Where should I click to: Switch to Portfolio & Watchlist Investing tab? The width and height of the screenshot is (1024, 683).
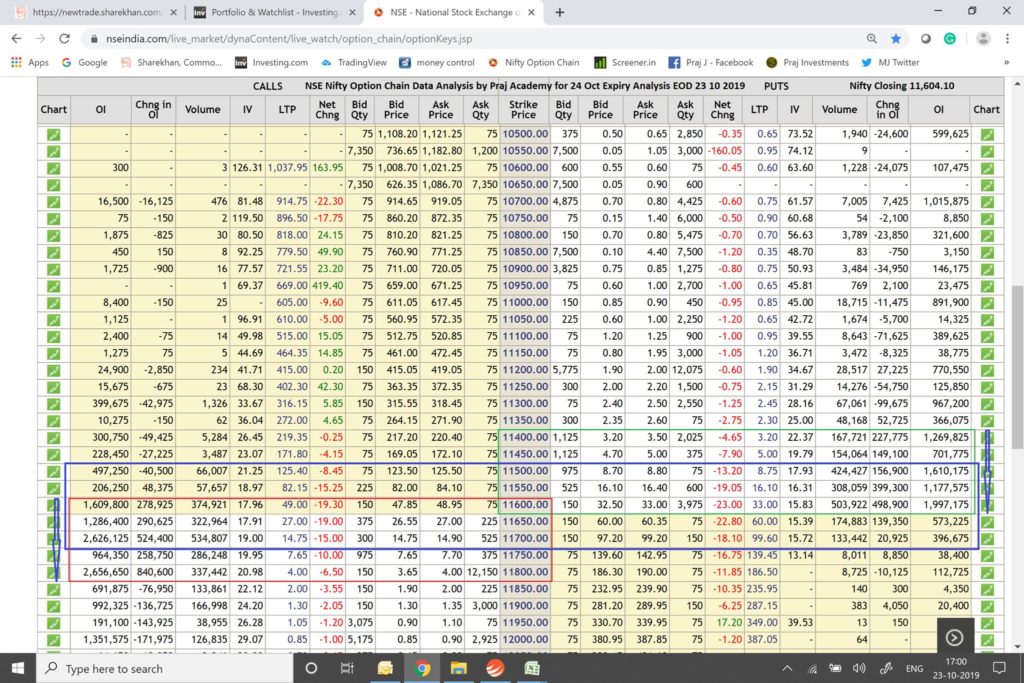(x=272, y=13)
